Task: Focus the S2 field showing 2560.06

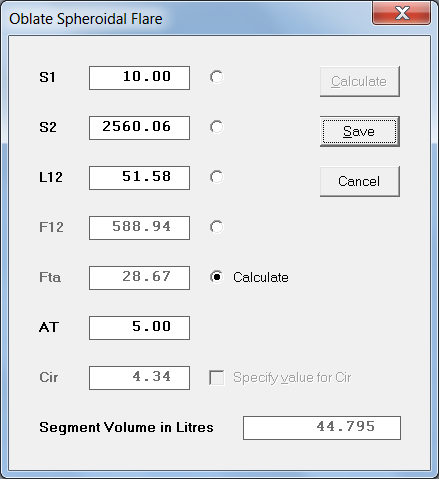Action: (x=139, y=128)
